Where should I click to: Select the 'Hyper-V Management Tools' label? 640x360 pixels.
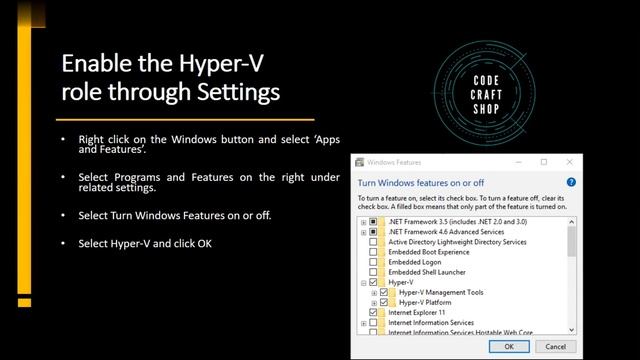(x=441, y=292)
